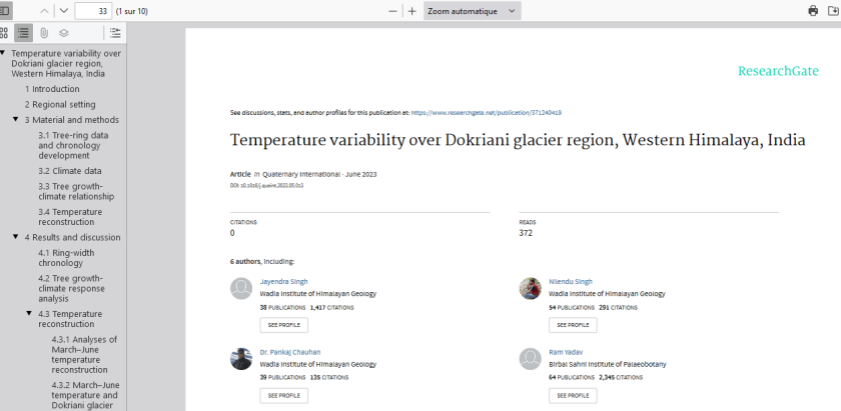The image size is (841, 411).
Task: Toggle the sidebar panel button
Action: coord(5,10)
